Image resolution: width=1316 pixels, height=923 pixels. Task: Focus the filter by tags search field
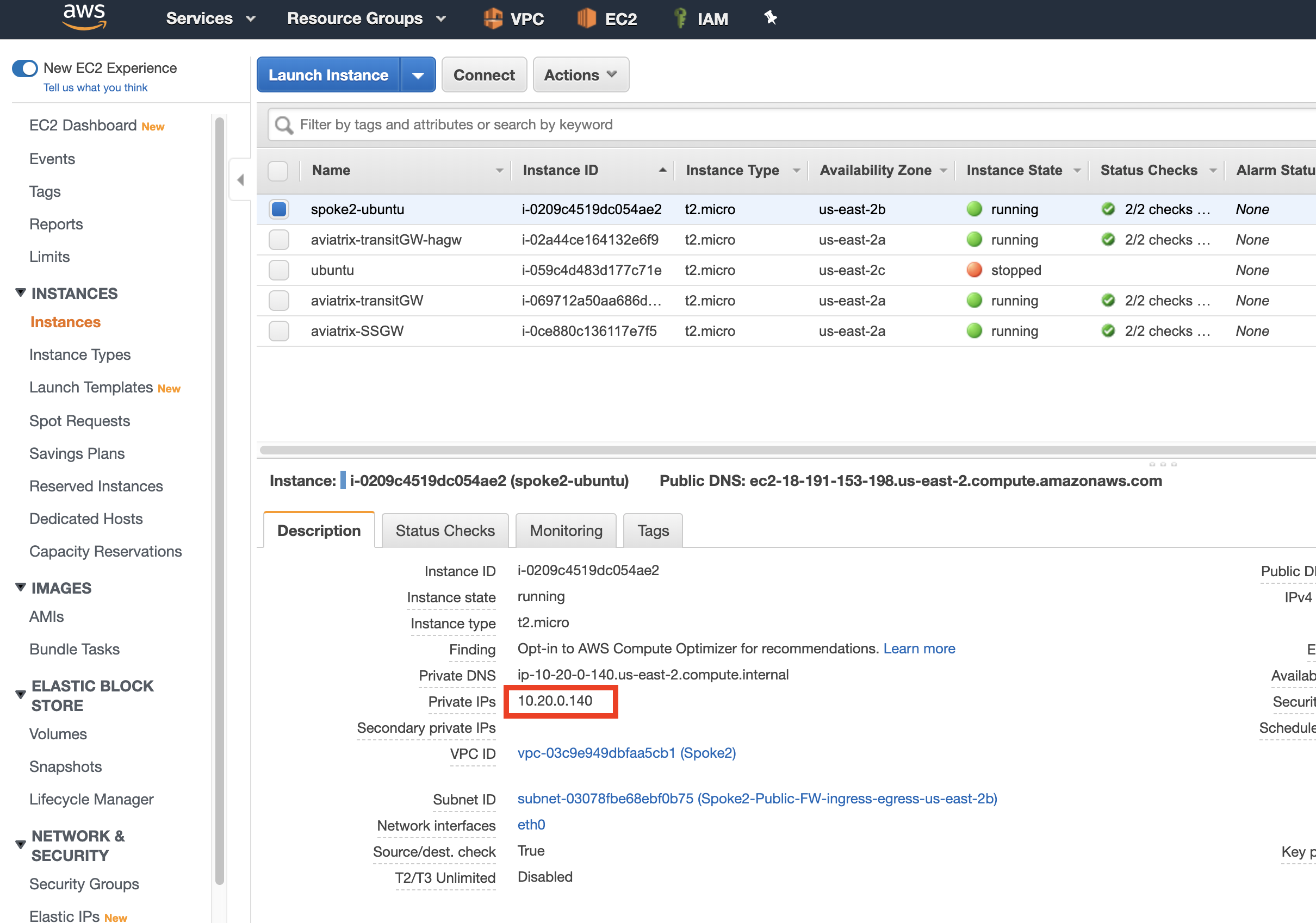[791, 125]
